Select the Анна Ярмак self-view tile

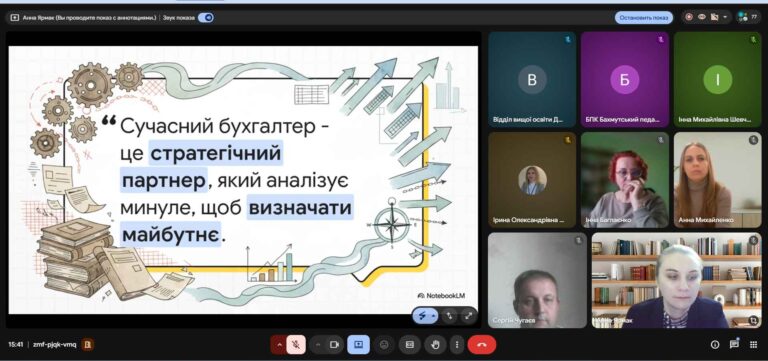pyautogui.click(x=676, y=280)
